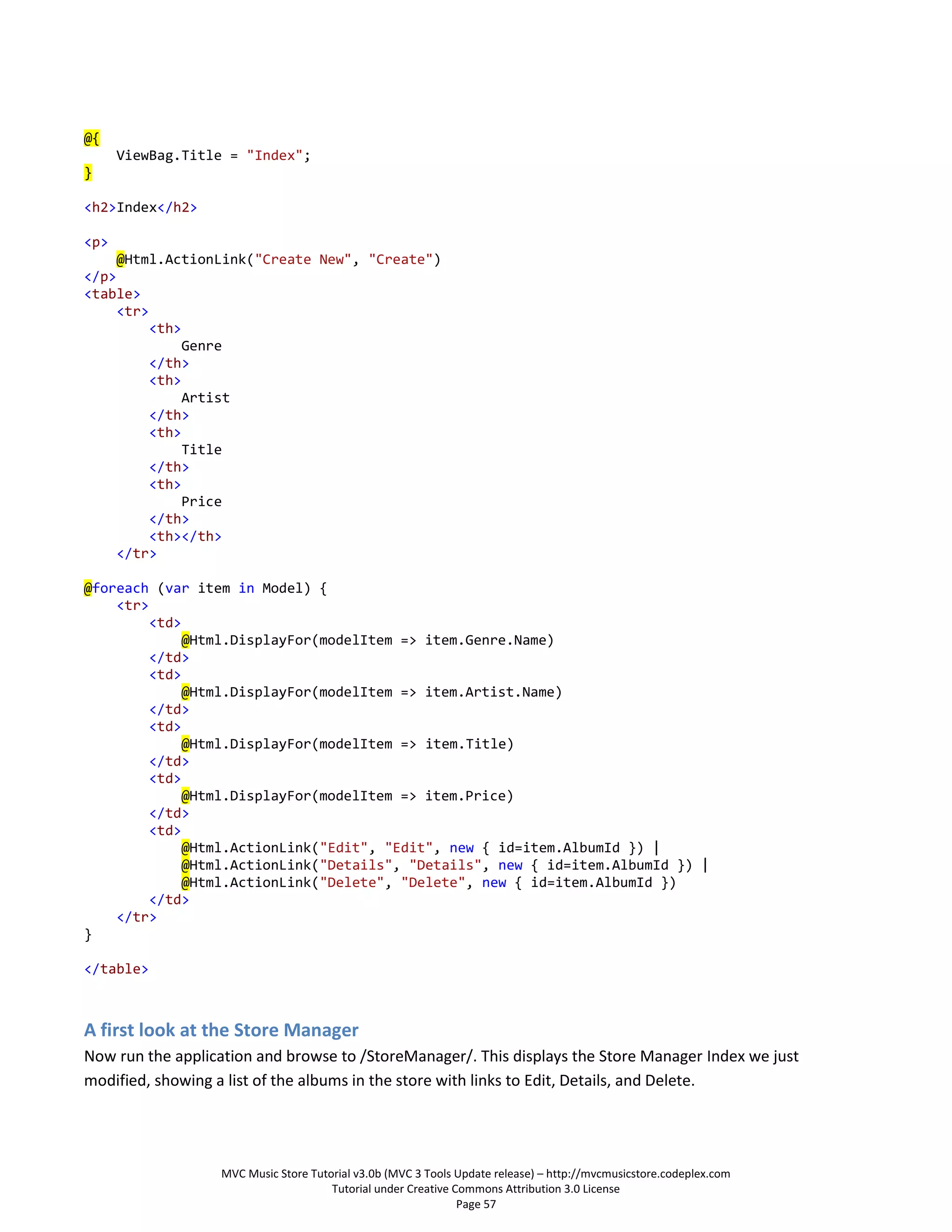Click the 'Page 57' footer text
The height and width of the screenshot is (1232, 952).
pyautogui.click(x=476, y=1204)
